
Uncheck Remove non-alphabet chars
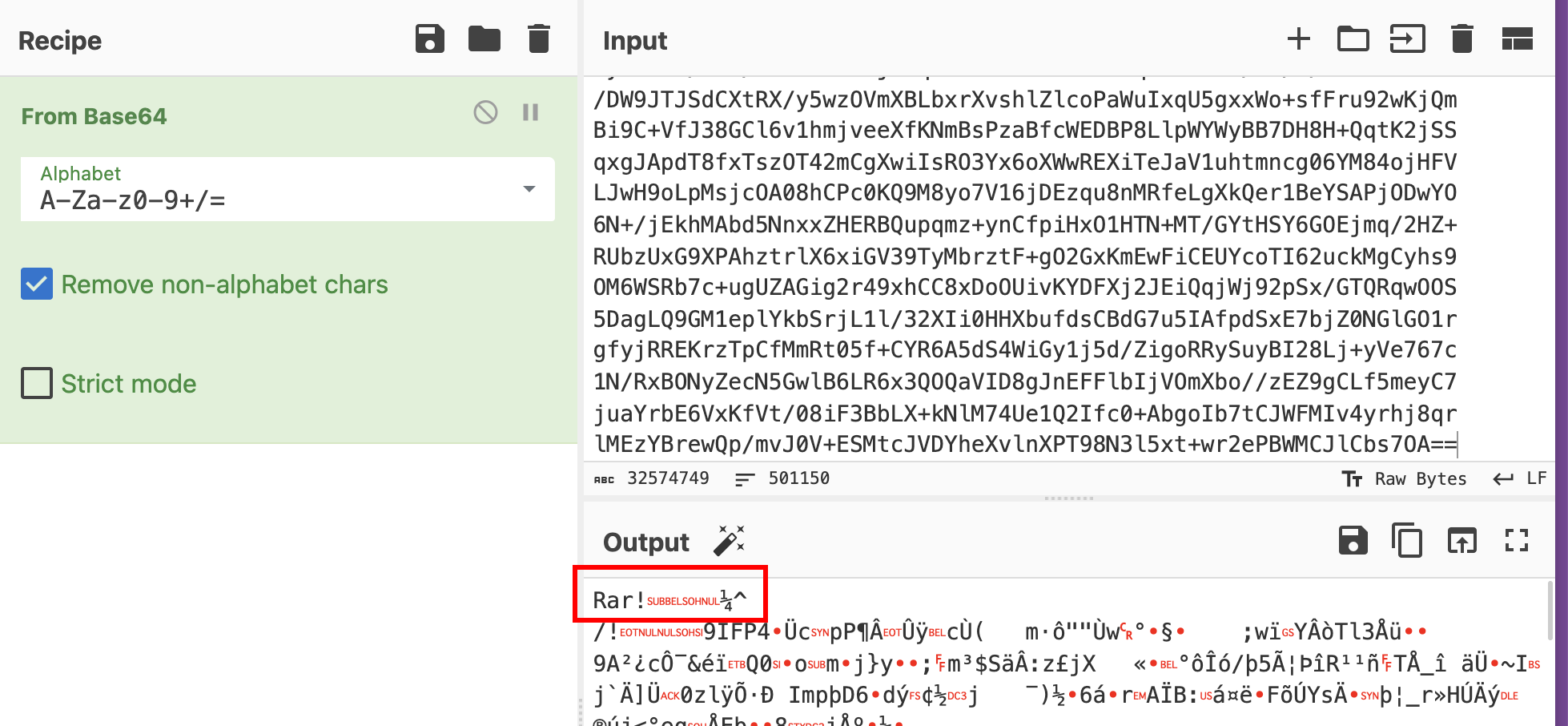pyautogui.click(x=37, y=284)
